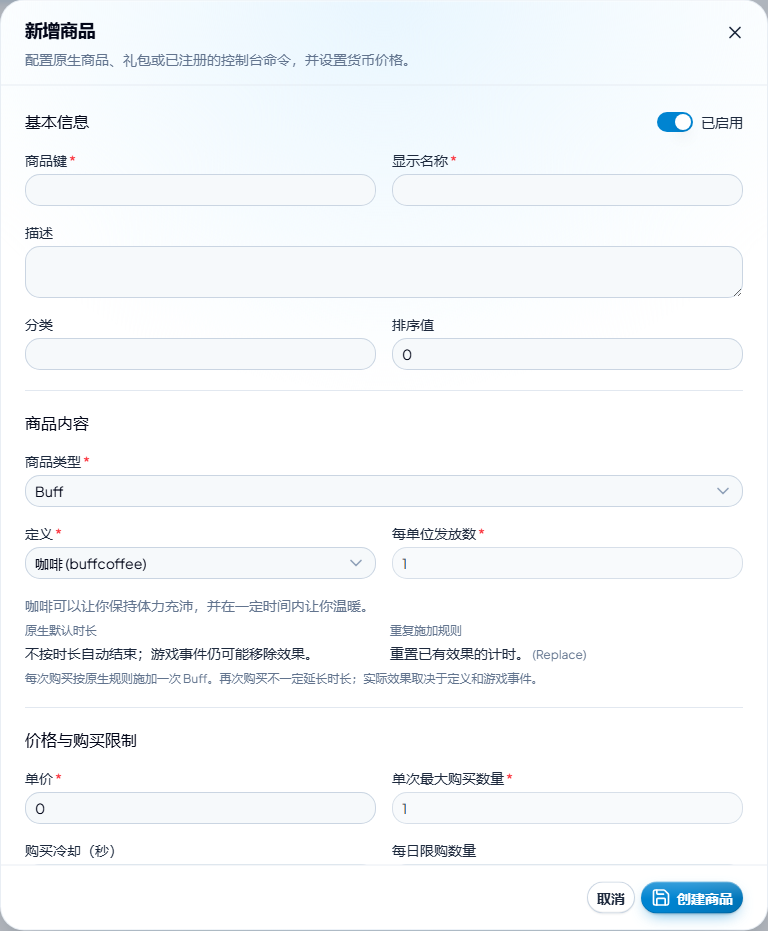Click the 重复施加规则 label
Screen dimensions: 768x931
426,631
